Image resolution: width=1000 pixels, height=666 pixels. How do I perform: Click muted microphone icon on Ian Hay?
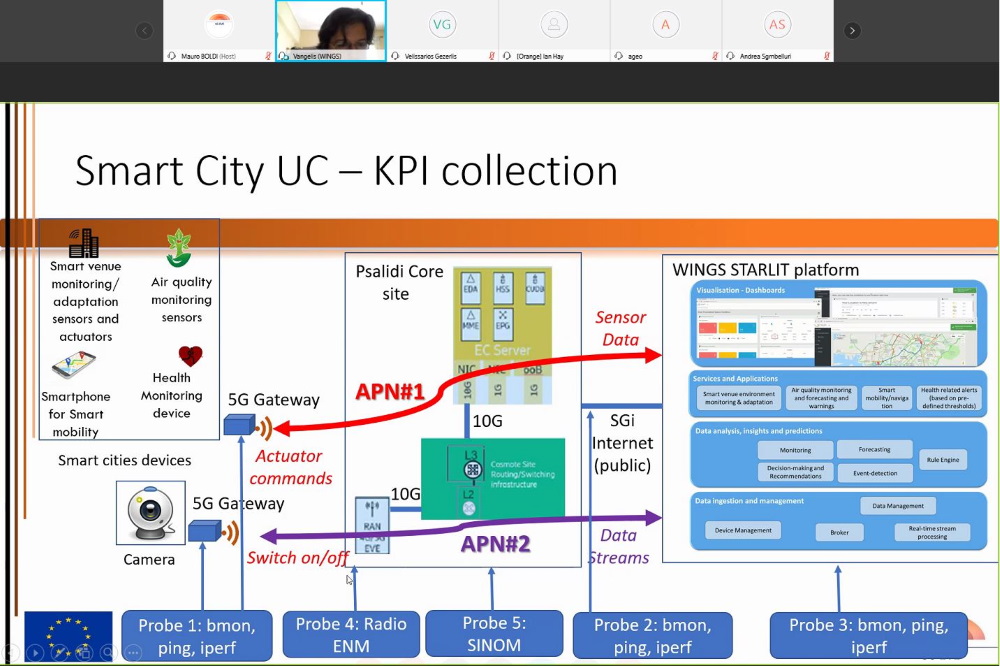[x=603, y=56]
